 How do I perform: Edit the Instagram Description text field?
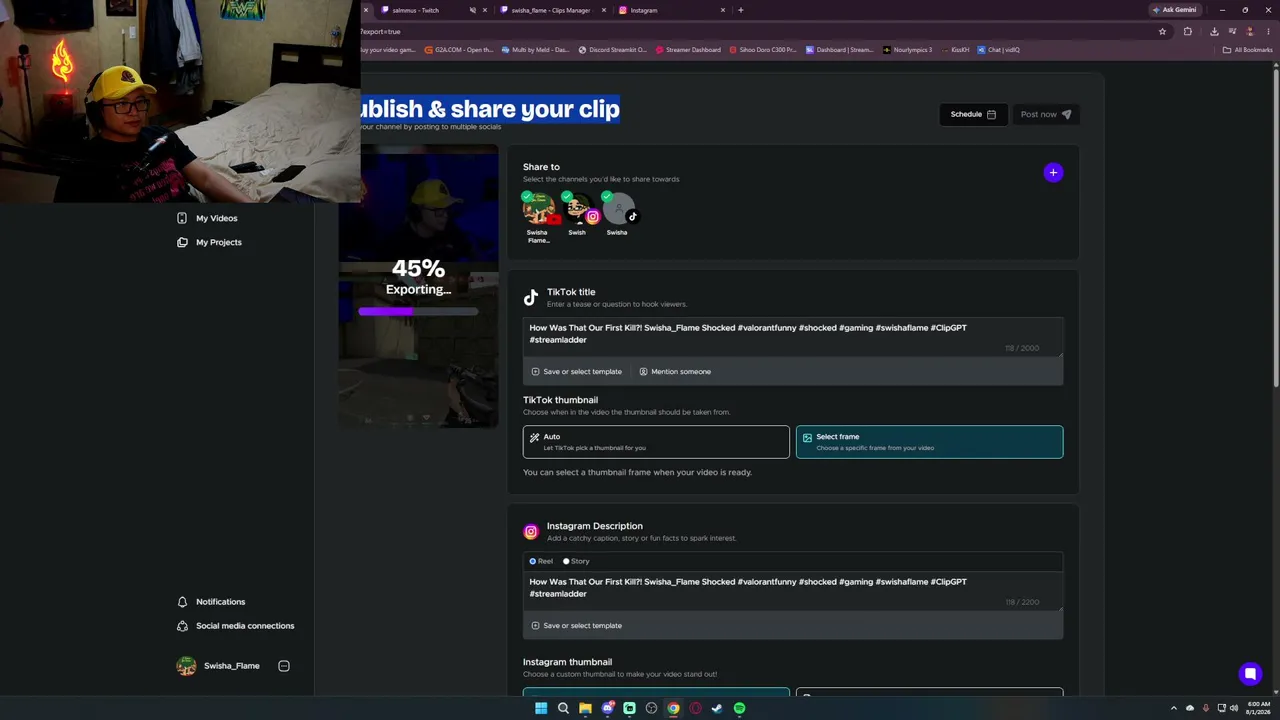tap(792, 591)
